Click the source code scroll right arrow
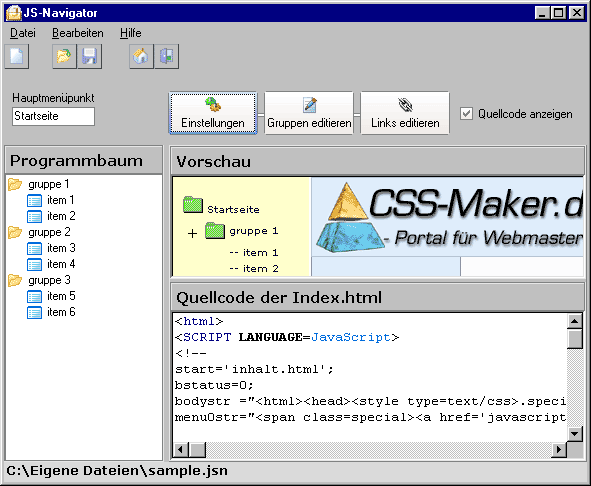The width and height of the screenshot is (591, 486). 559,449
